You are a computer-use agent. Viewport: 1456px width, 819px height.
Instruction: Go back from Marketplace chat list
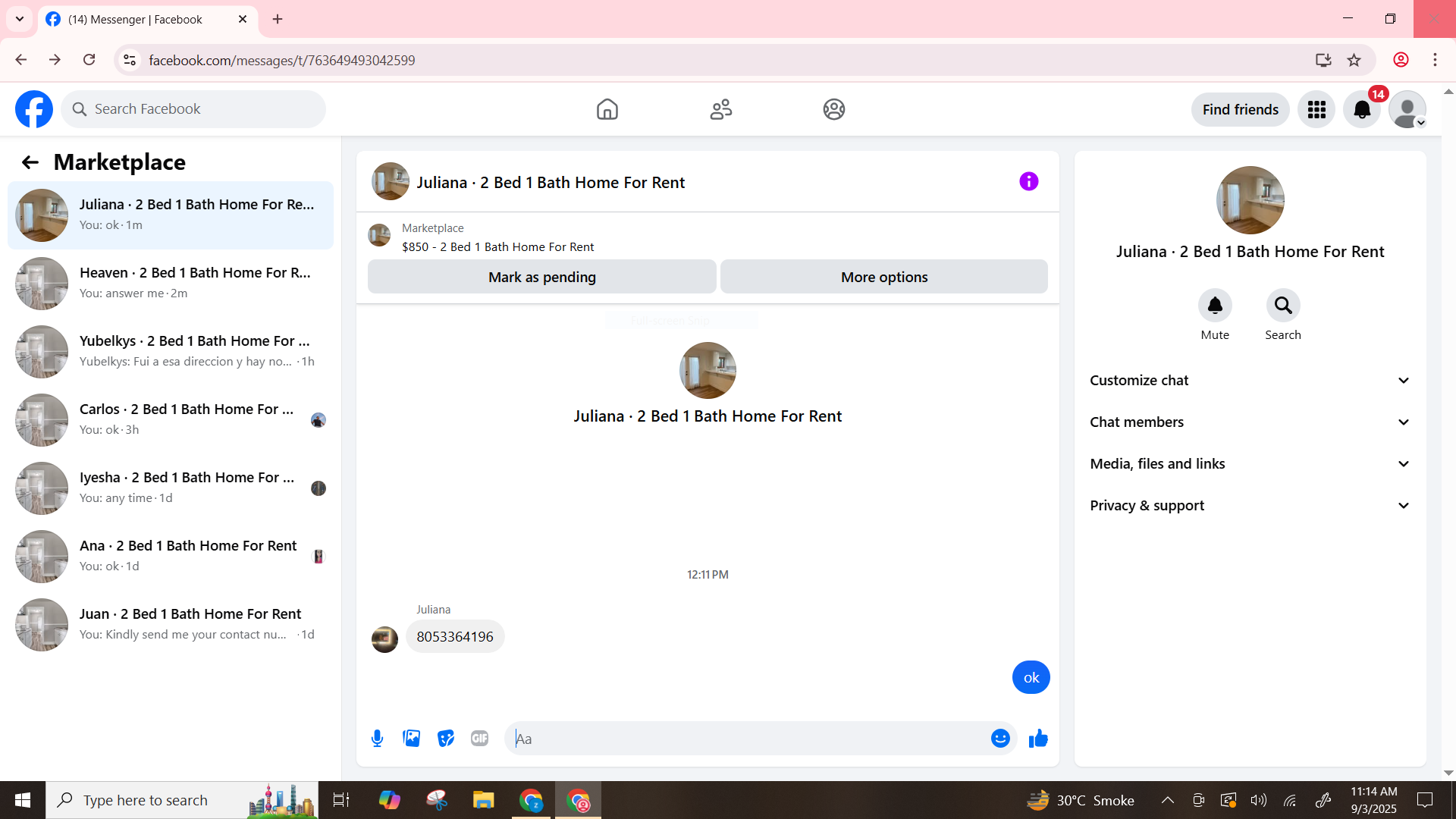[30, 162]
